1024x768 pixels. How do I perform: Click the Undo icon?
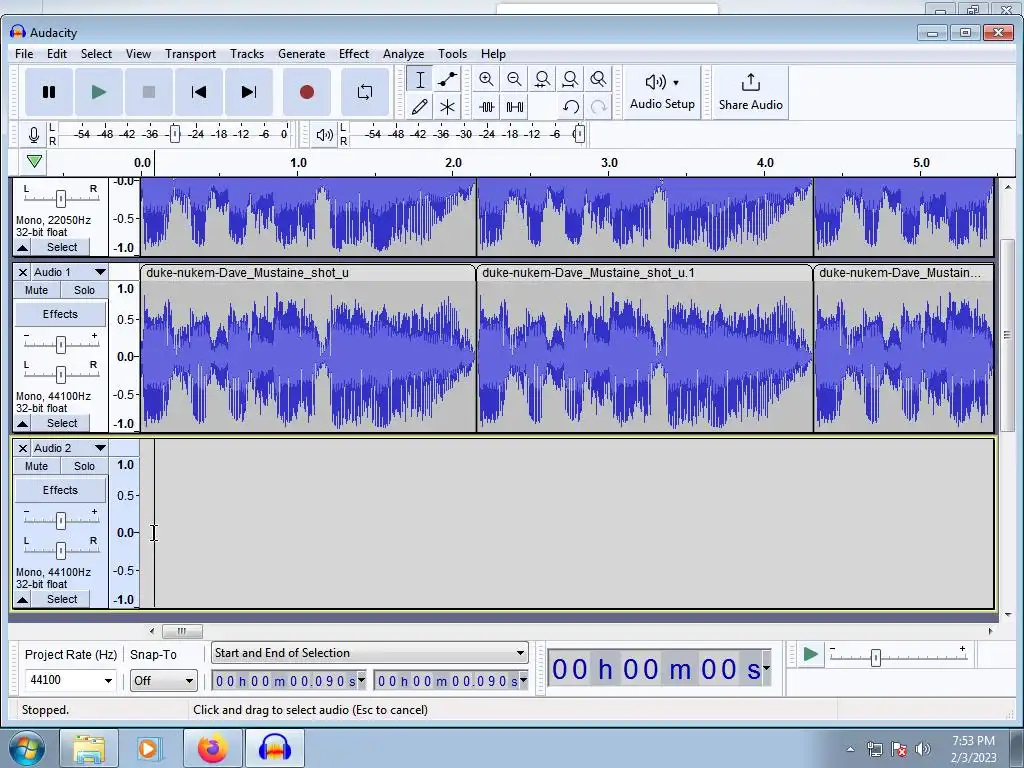click(x=571, y=106)
